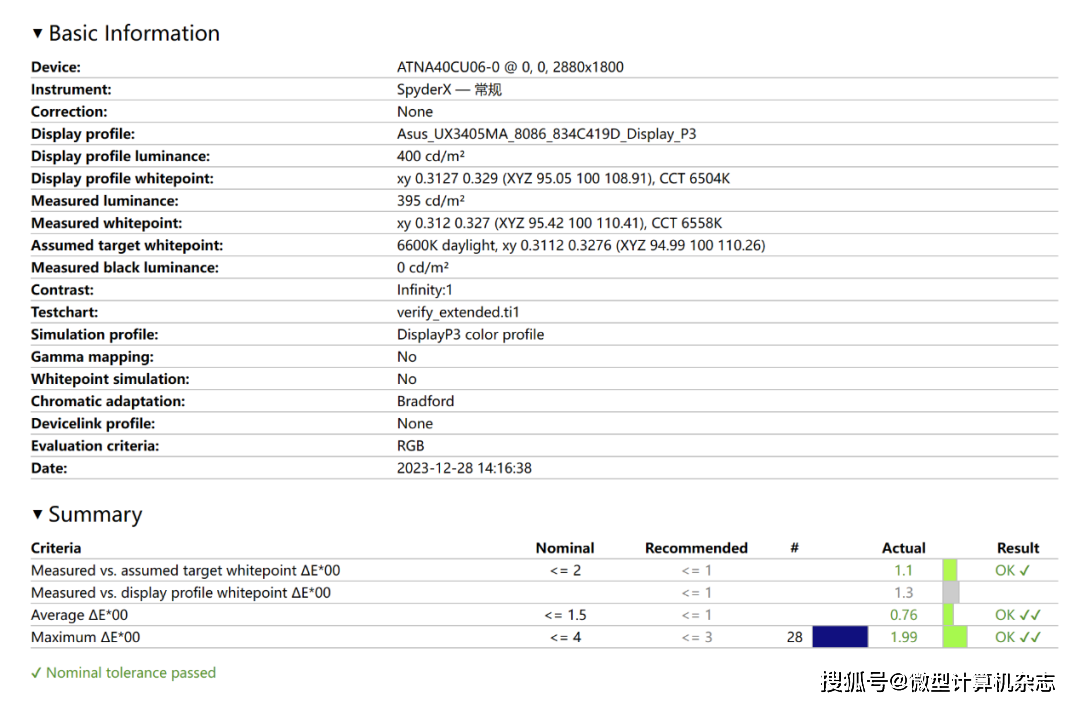Click the checkmark icon beside Nominal tolerance passed

click(x=36, y=673)
